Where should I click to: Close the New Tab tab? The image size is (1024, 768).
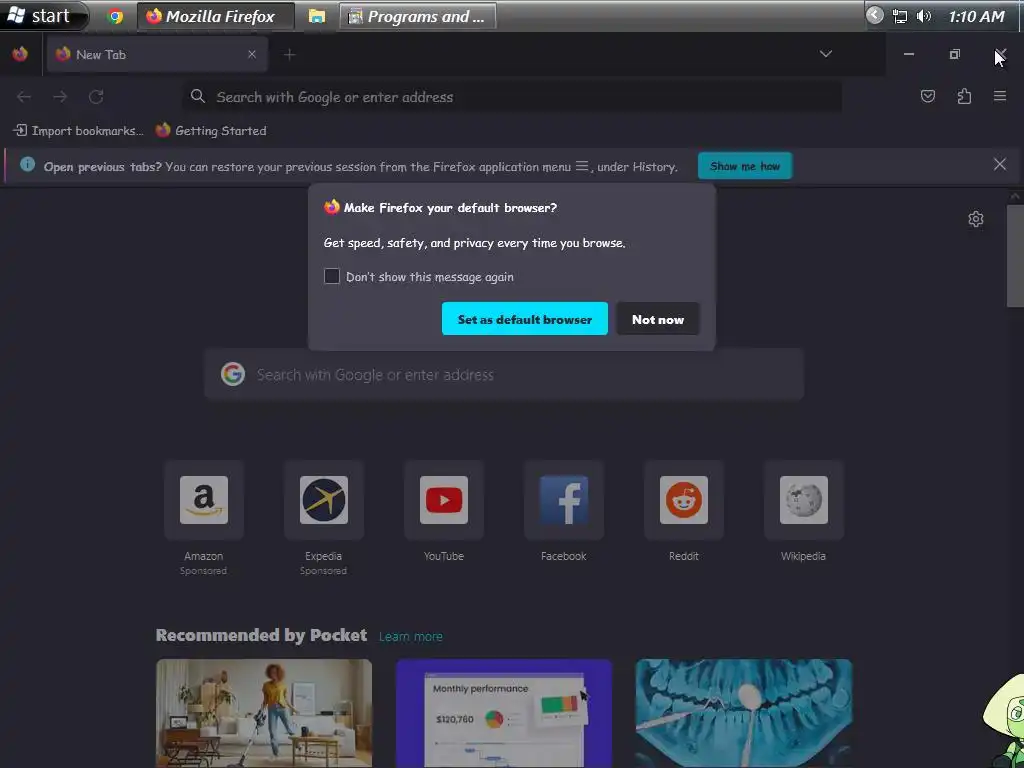pos(252,54)
